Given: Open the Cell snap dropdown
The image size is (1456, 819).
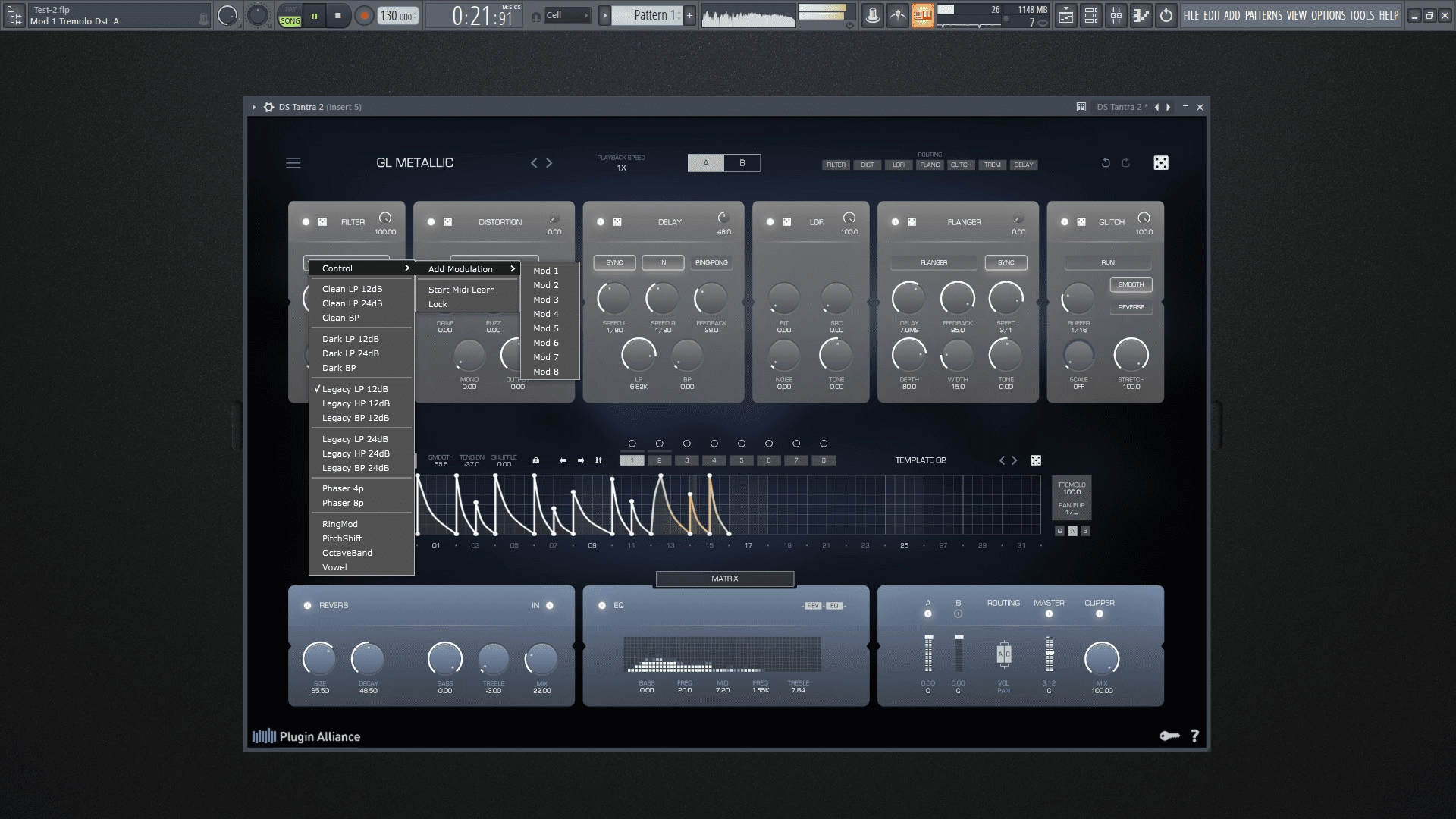Looking at the screenshot, I should [566, 15].
